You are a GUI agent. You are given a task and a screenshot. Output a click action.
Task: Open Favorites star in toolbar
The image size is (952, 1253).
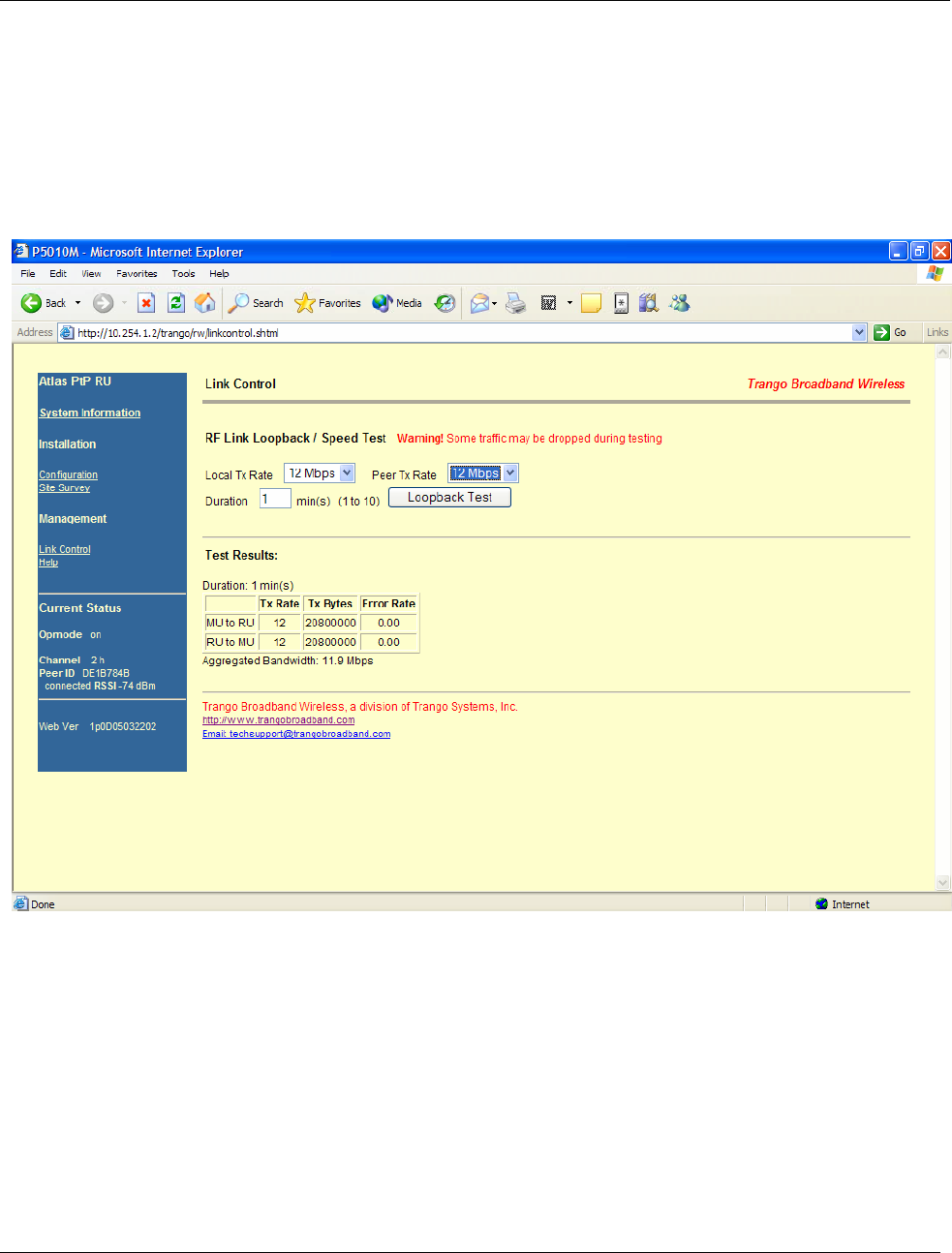[x=304, y=303]
